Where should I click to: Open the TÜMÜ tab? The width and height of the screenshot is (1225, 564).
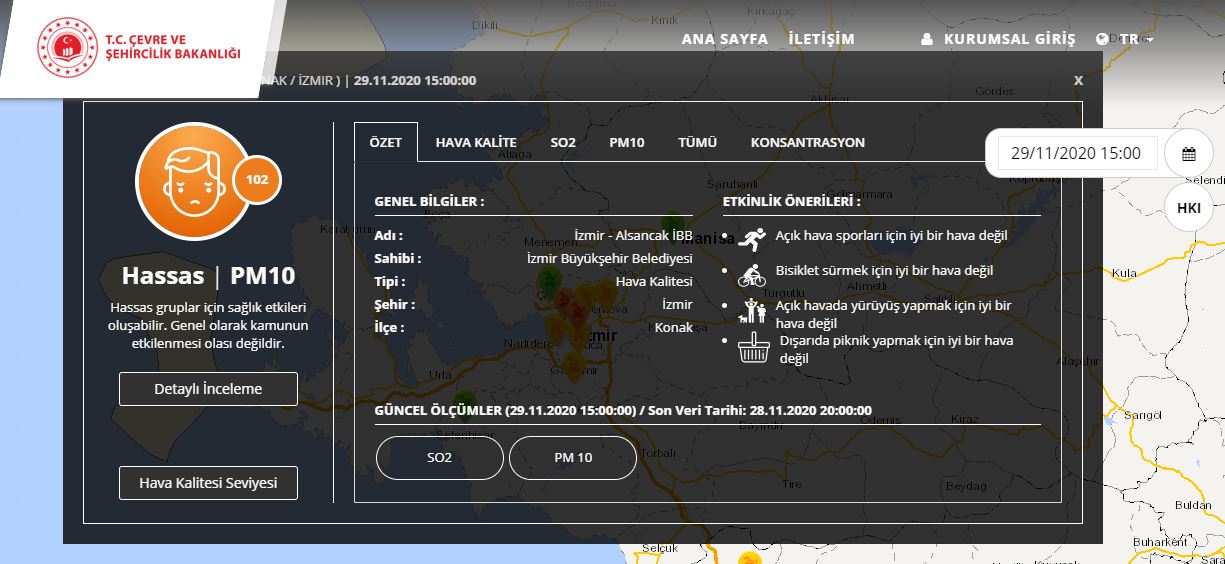[698, 142]
